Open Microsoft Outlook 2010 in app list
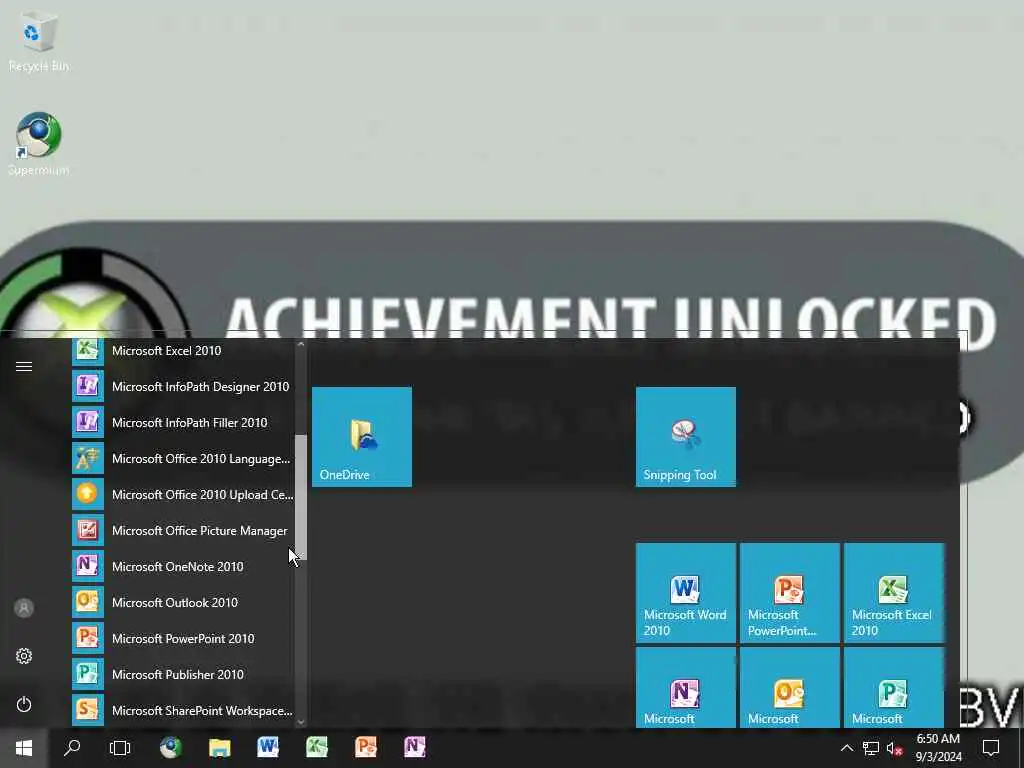 tap(182, 602)
